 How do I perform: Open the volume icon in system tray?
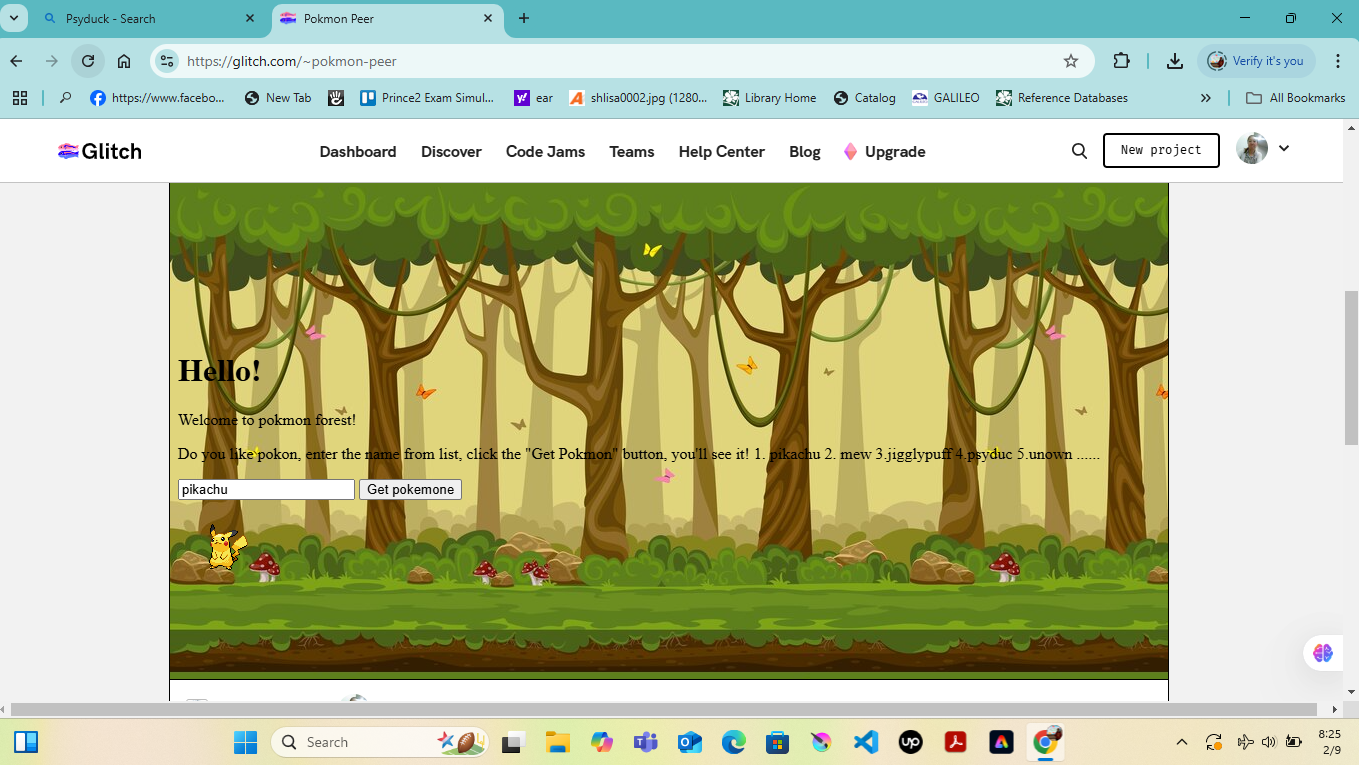1269,742
